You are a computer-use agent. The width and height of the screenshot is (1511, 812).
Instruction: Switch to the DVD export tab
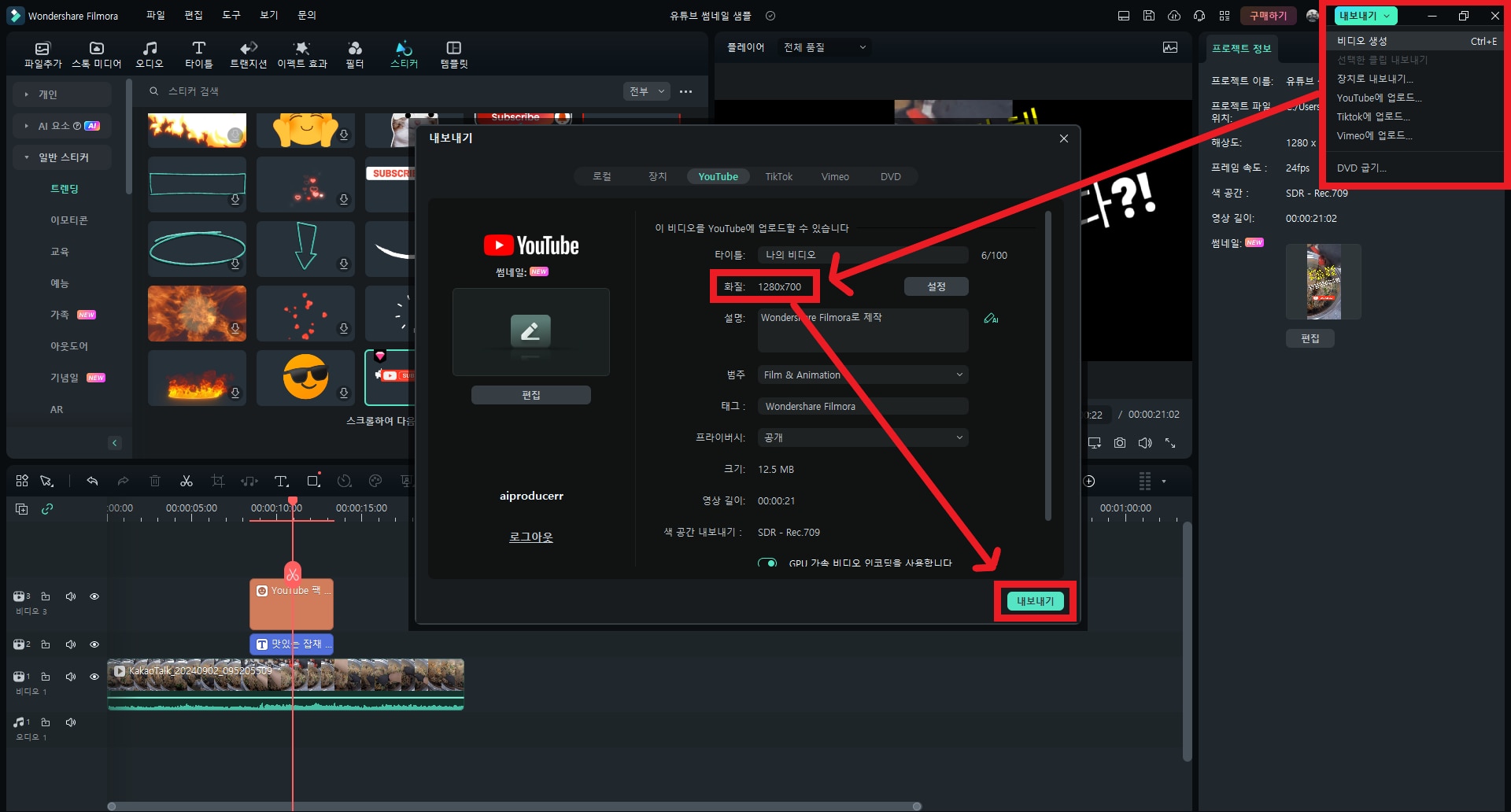pyautogui.click(x=891, y=176)
